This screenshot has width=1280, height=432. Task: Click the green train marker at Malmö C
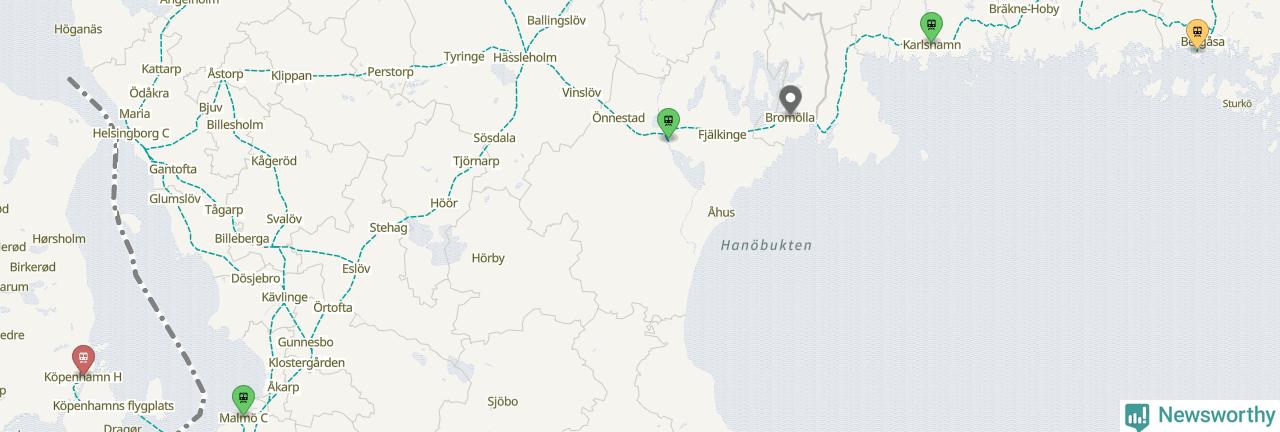[x=242, y=400]
